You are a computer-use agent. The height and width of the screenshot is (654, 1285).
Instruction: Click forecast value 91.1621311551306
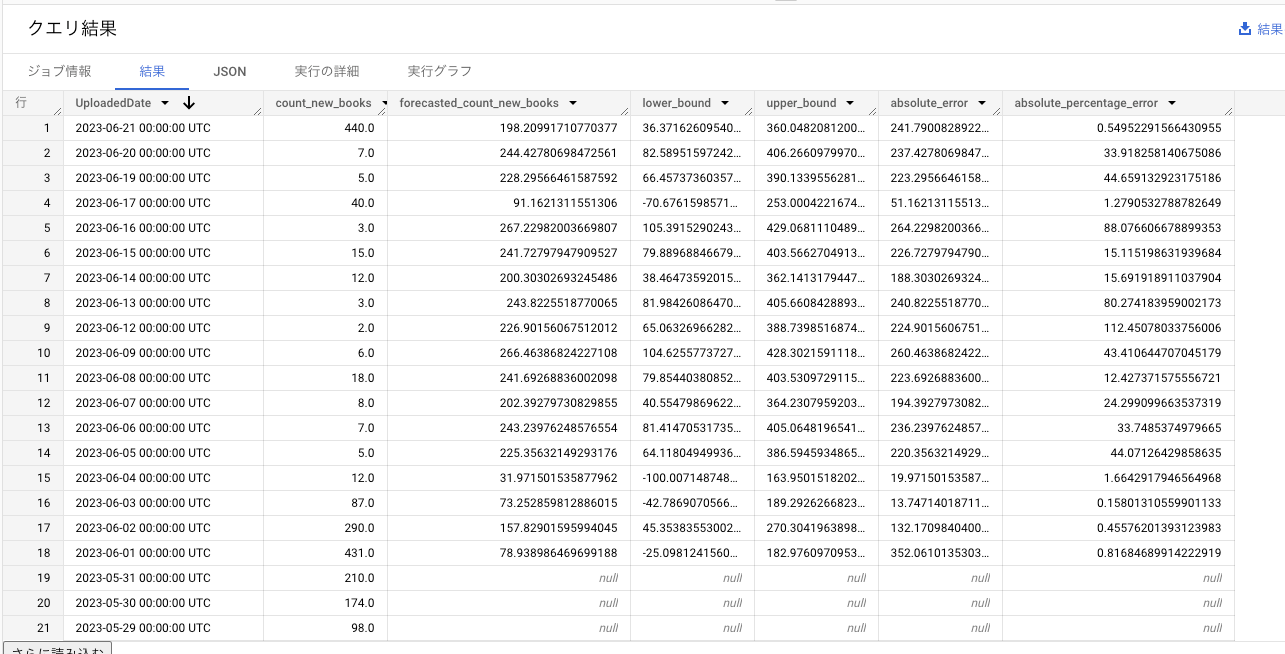[565, 203]
